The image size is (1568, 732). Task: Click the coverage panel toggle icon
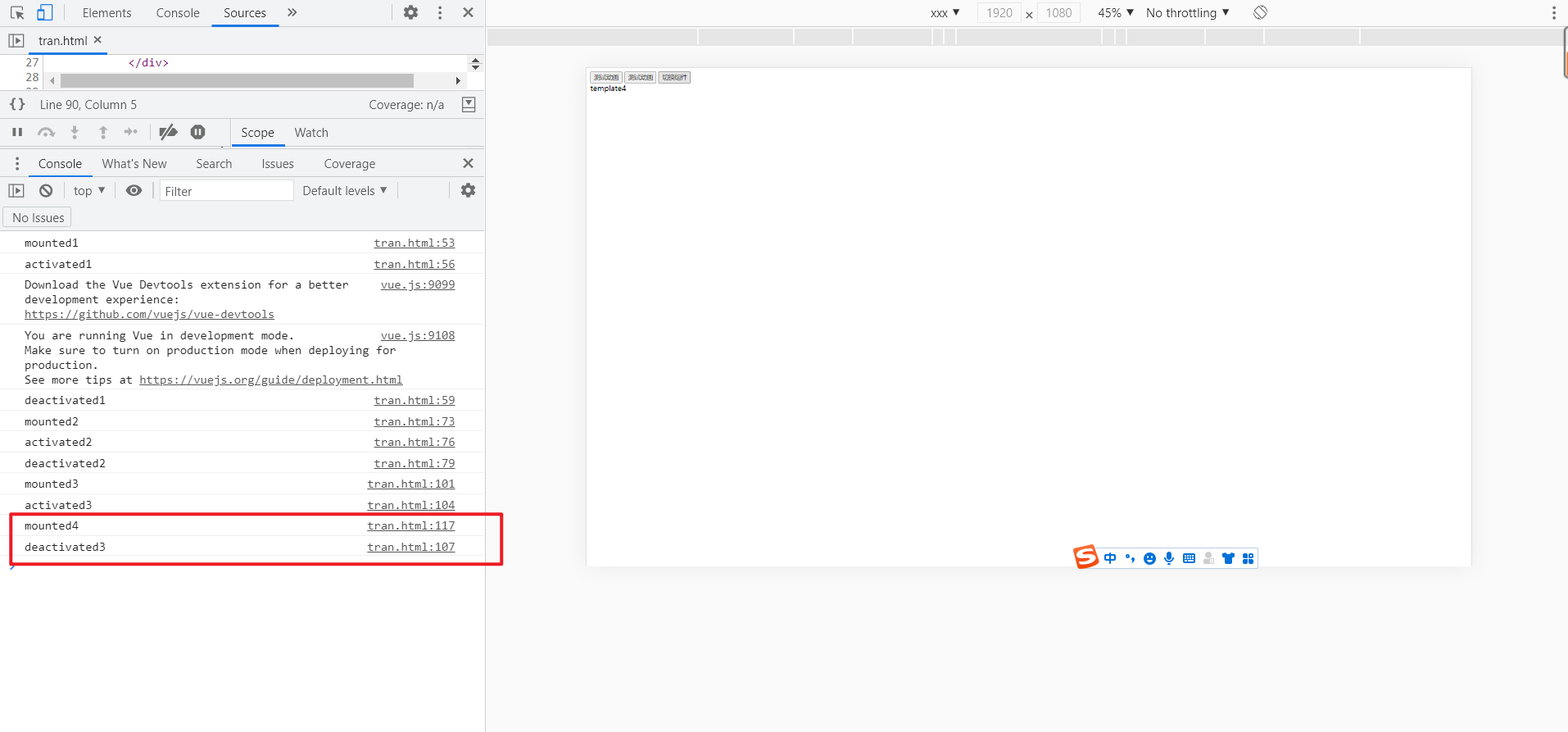469,104
